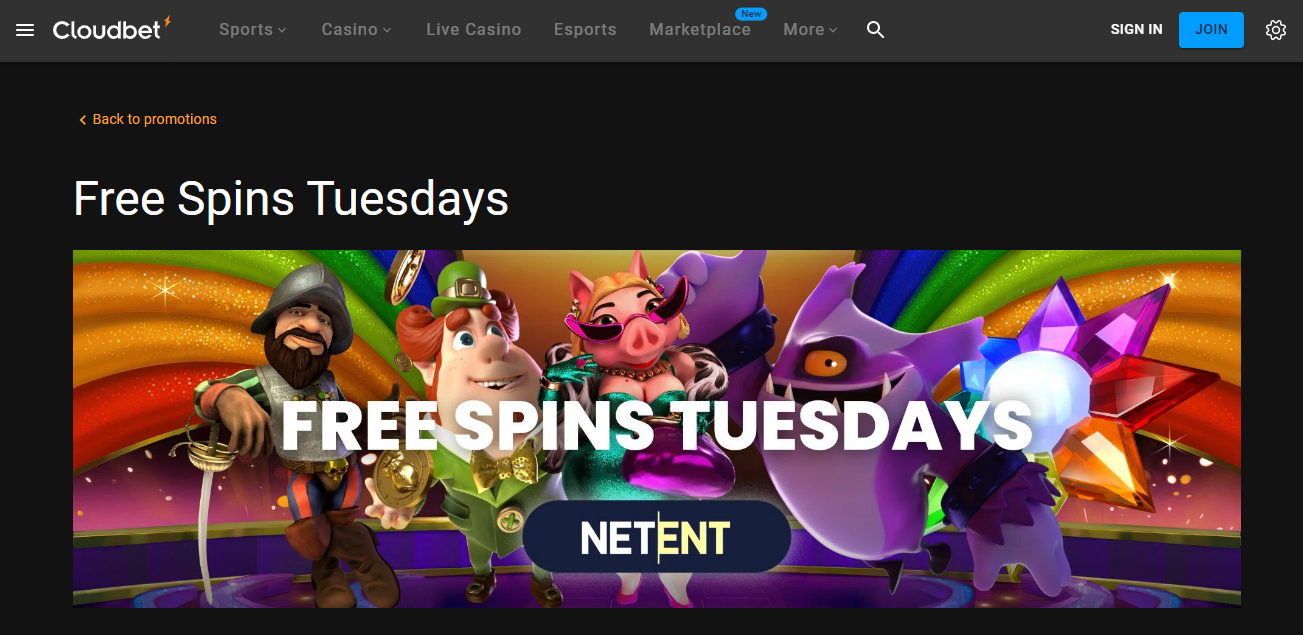Image resolution: width=1303 pixels, height=635 pixels.
Task: Open the hamburger navigation menu
Action: tap(25, 30)
